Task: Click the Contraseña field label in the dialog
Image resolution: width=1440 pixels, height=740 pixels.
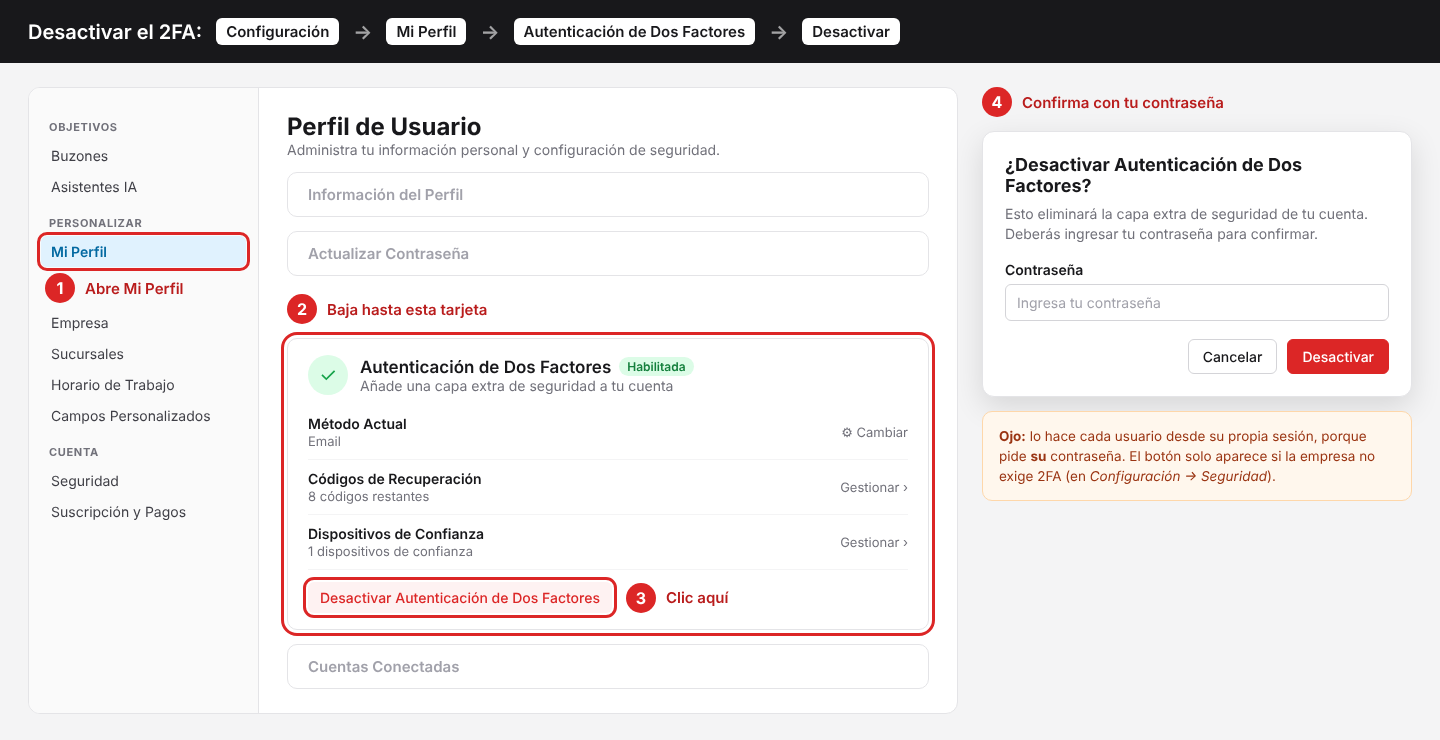Action: tap(1044, 270)
